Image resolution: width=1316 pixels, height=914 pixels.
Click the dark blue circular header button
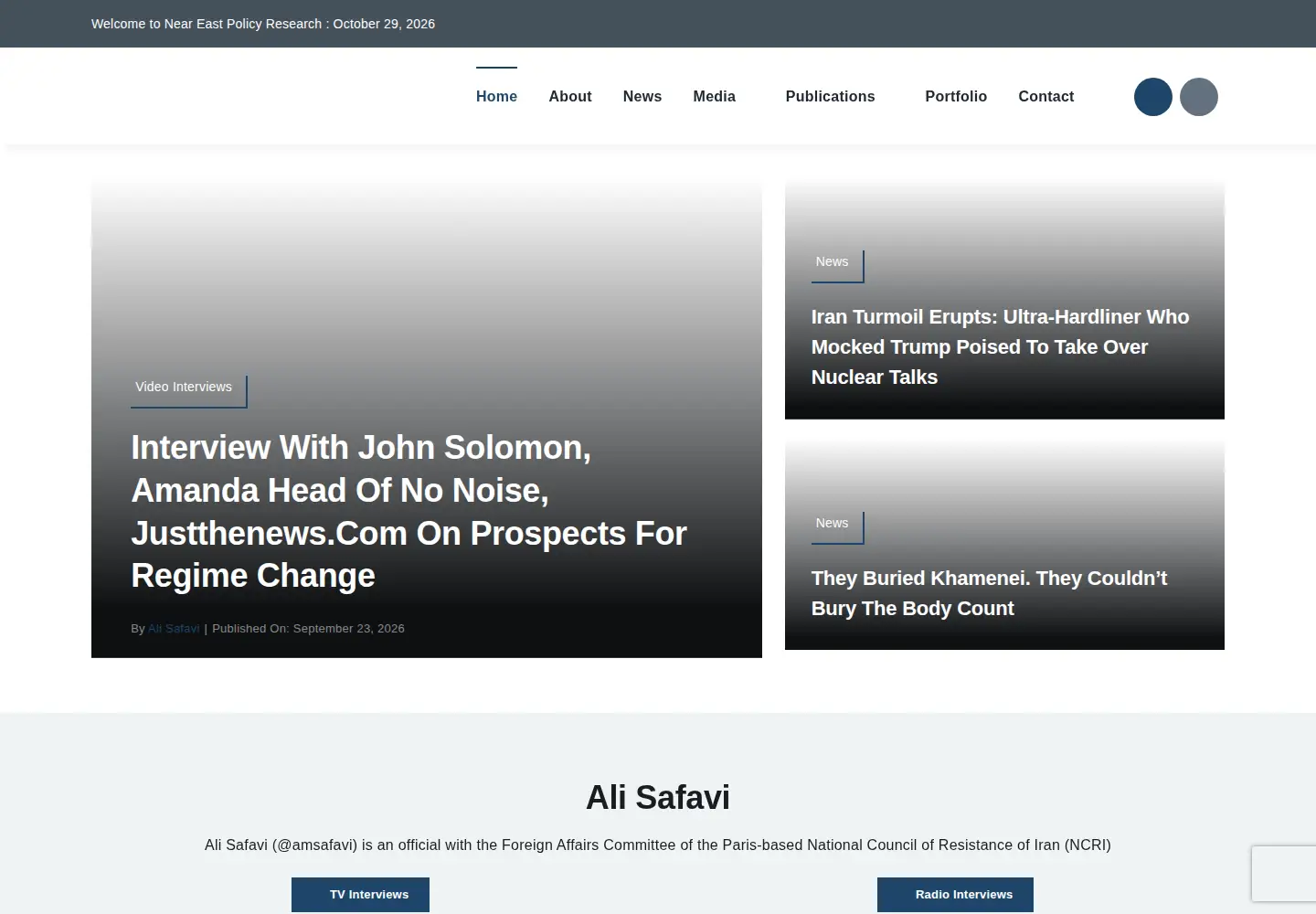click(x=1153, y=97)
